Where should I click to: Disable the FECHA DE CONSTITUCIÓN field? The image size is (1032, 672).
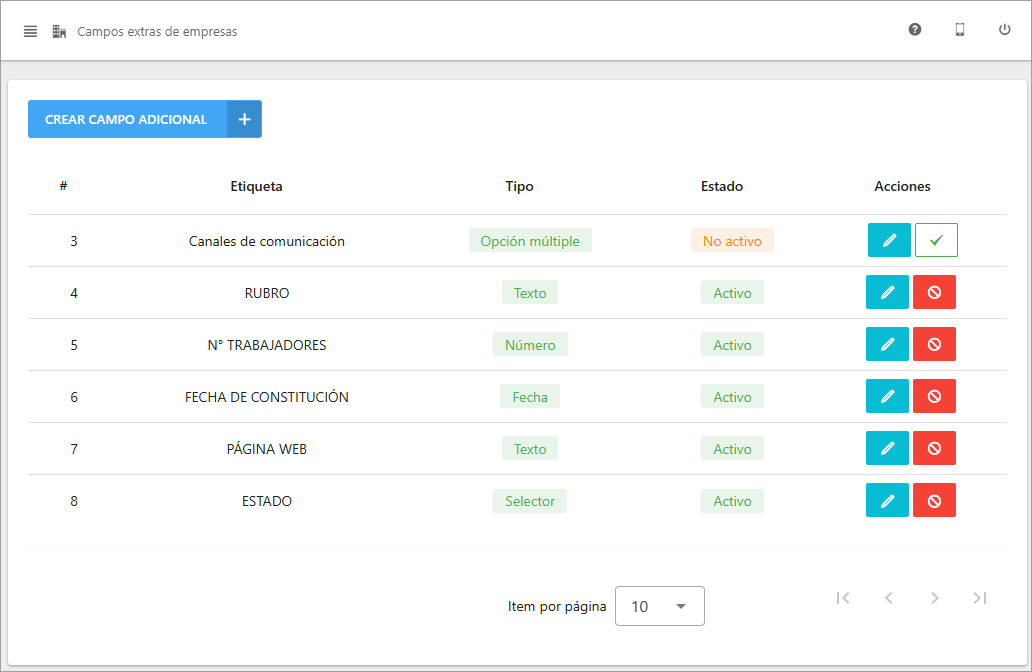click(x=934, y=396)
